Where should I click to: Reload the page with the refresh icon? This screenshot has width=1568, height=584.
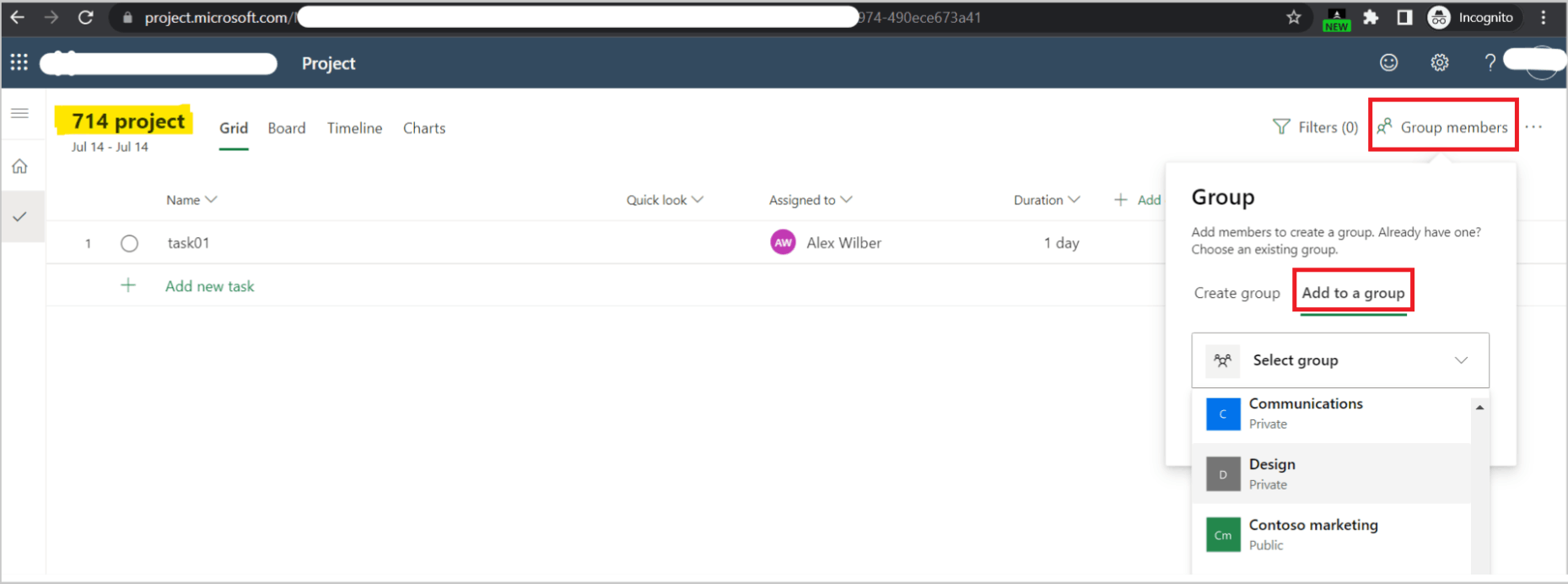click(x=85, y=18)
